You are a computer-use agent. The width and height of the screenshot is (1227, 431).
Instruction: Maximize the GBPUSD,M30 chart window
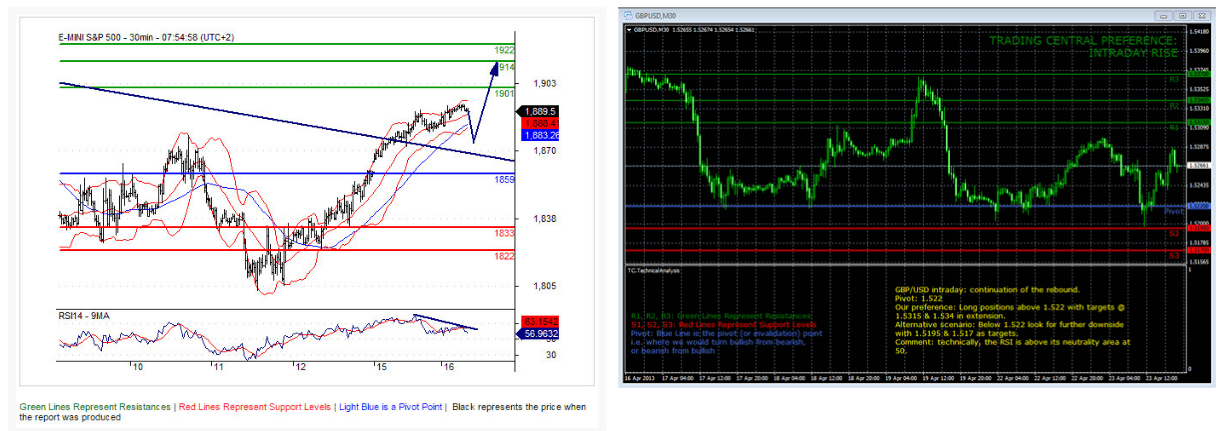pyautogui.click(x=1182, y=16)
